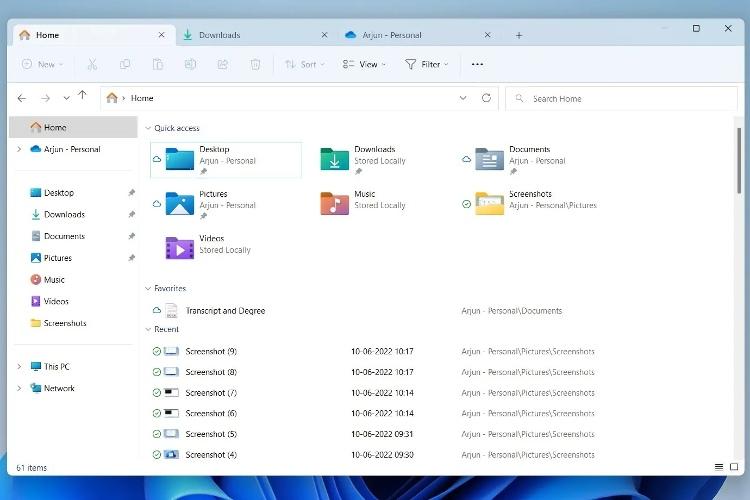Image resolution: width=750 pixels, height=500 pixels.
Task: Go up one level with up arrow
Action: coord(82,96)
